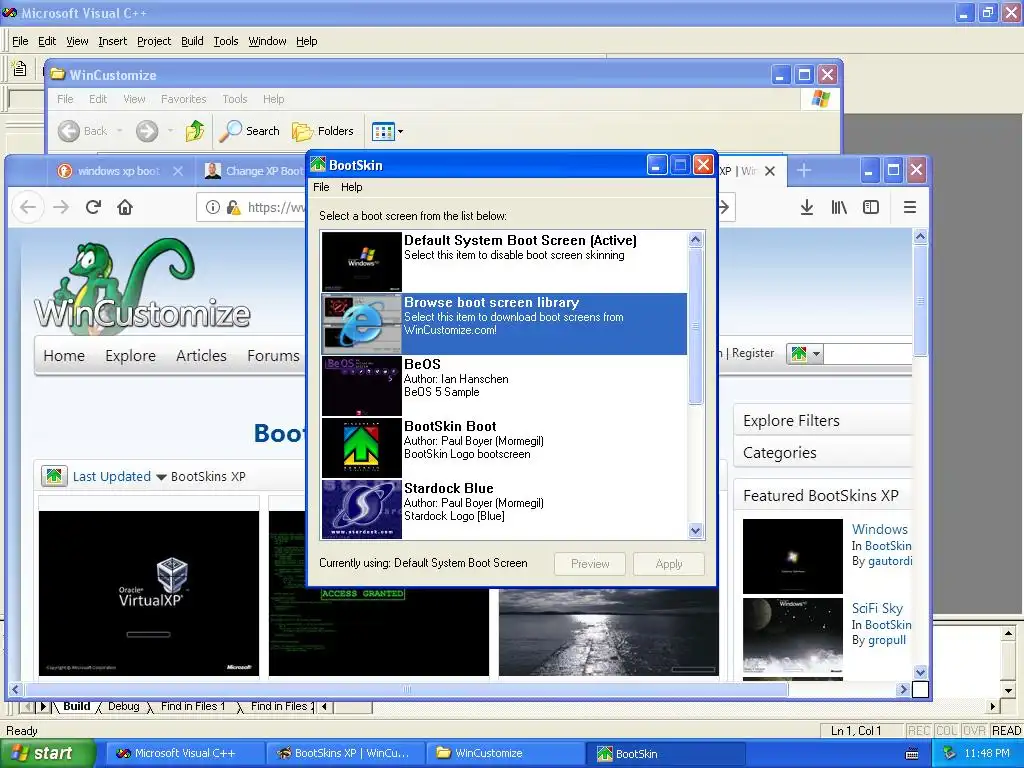The height and width of the screenshot is (768, 1024).
Task: Open Visual C++ Project menu
Action: (x=154, y=41)
